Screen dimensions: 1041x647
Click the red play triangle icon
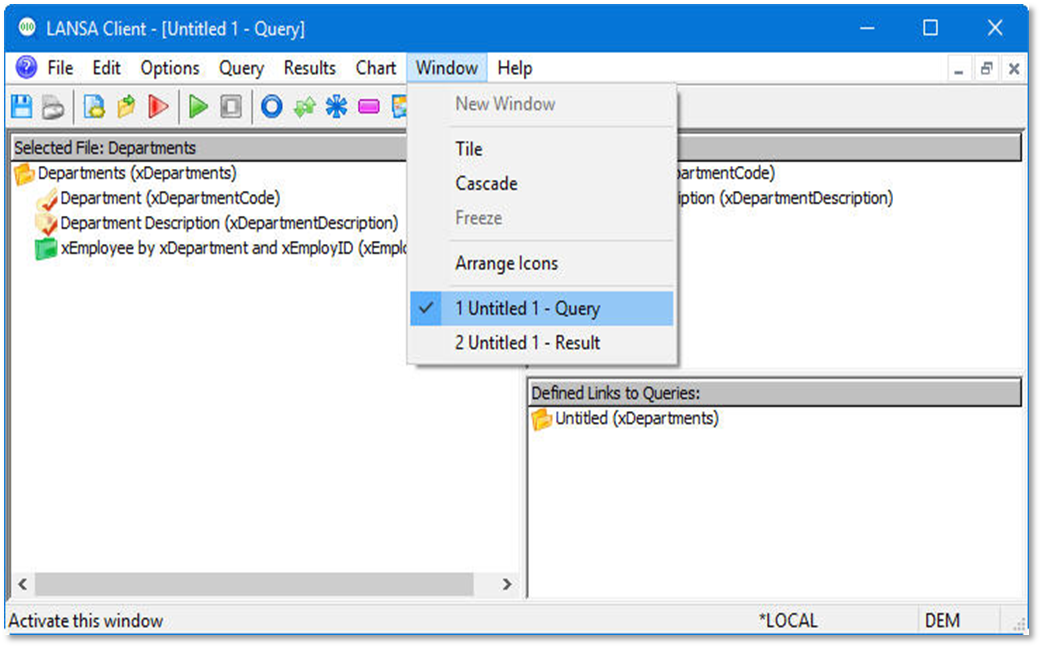pyautogui.click(x=158, y=107)
